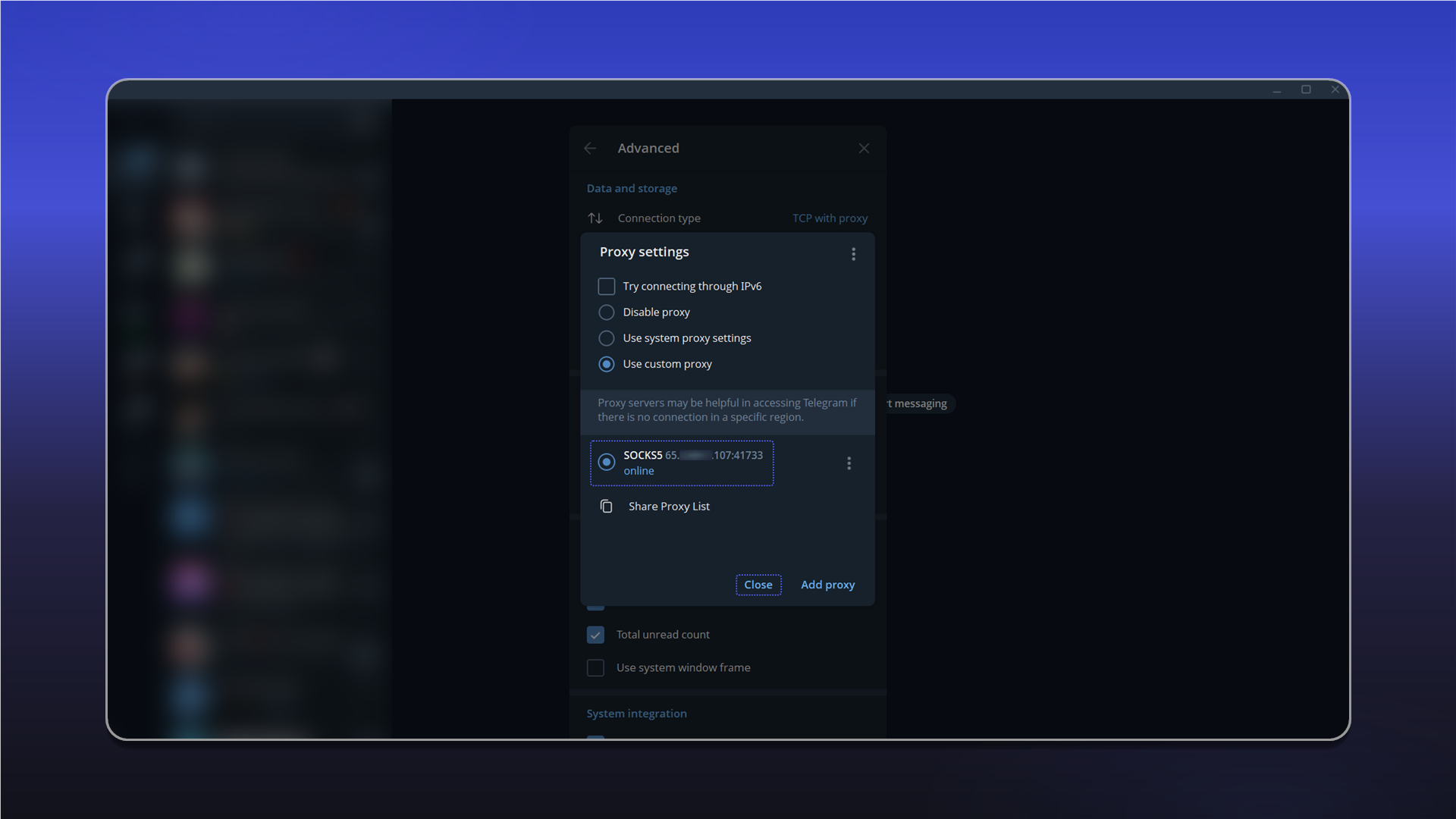Click the Connection type label
This screenshot has height=819, width=1456.
pyautogui.click(x=659, y=218)
